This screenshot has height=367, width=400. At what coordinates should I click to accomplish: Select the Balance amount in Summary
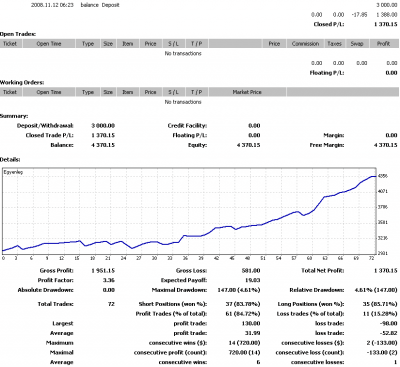pos(103,145)
